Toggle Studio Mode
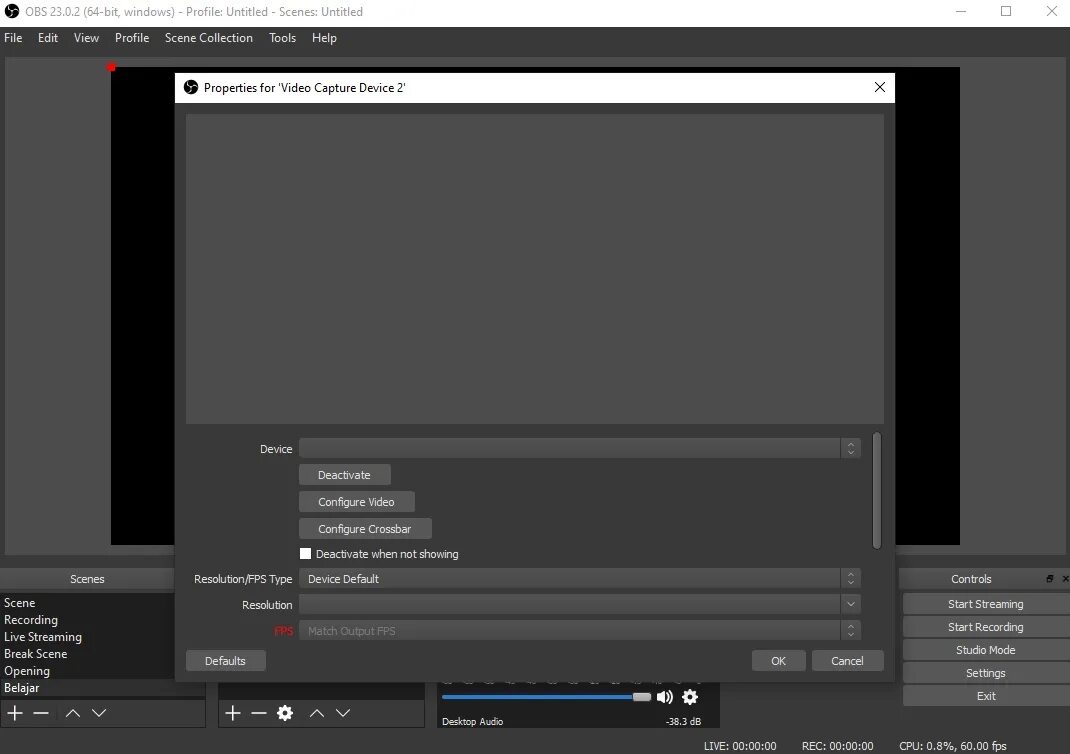The image size is (1070, 754). click(x=985, y=649)
